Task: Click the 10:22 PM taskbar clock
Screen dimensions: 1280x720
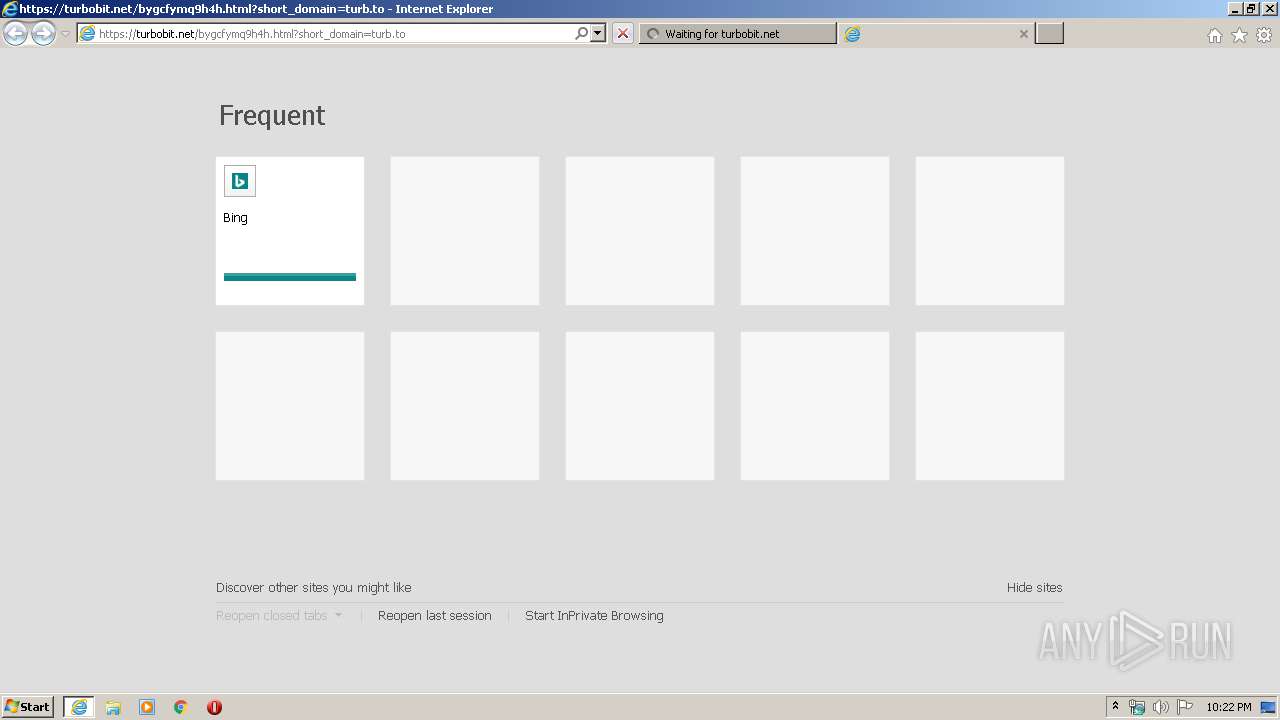Action: coord(1228,707)
